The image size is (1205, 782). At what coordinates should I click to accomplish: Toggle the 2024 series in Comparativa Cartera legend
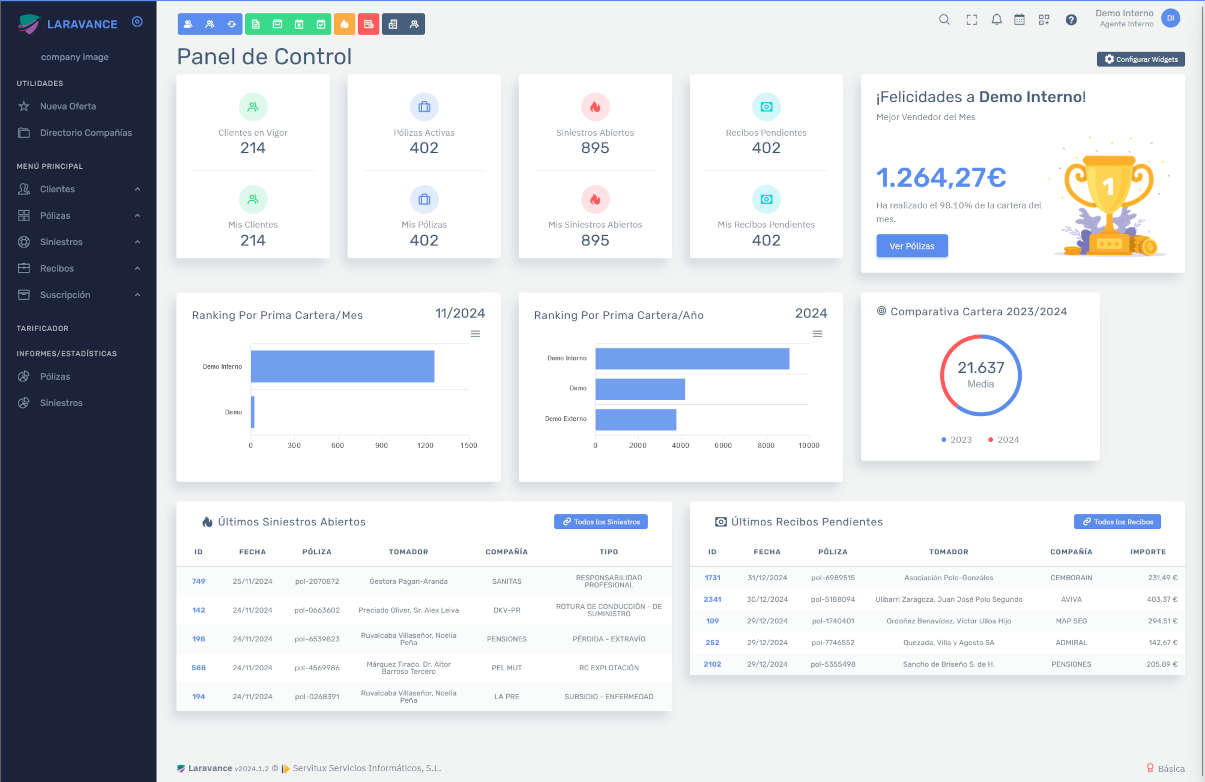[x=1003, y=439]
